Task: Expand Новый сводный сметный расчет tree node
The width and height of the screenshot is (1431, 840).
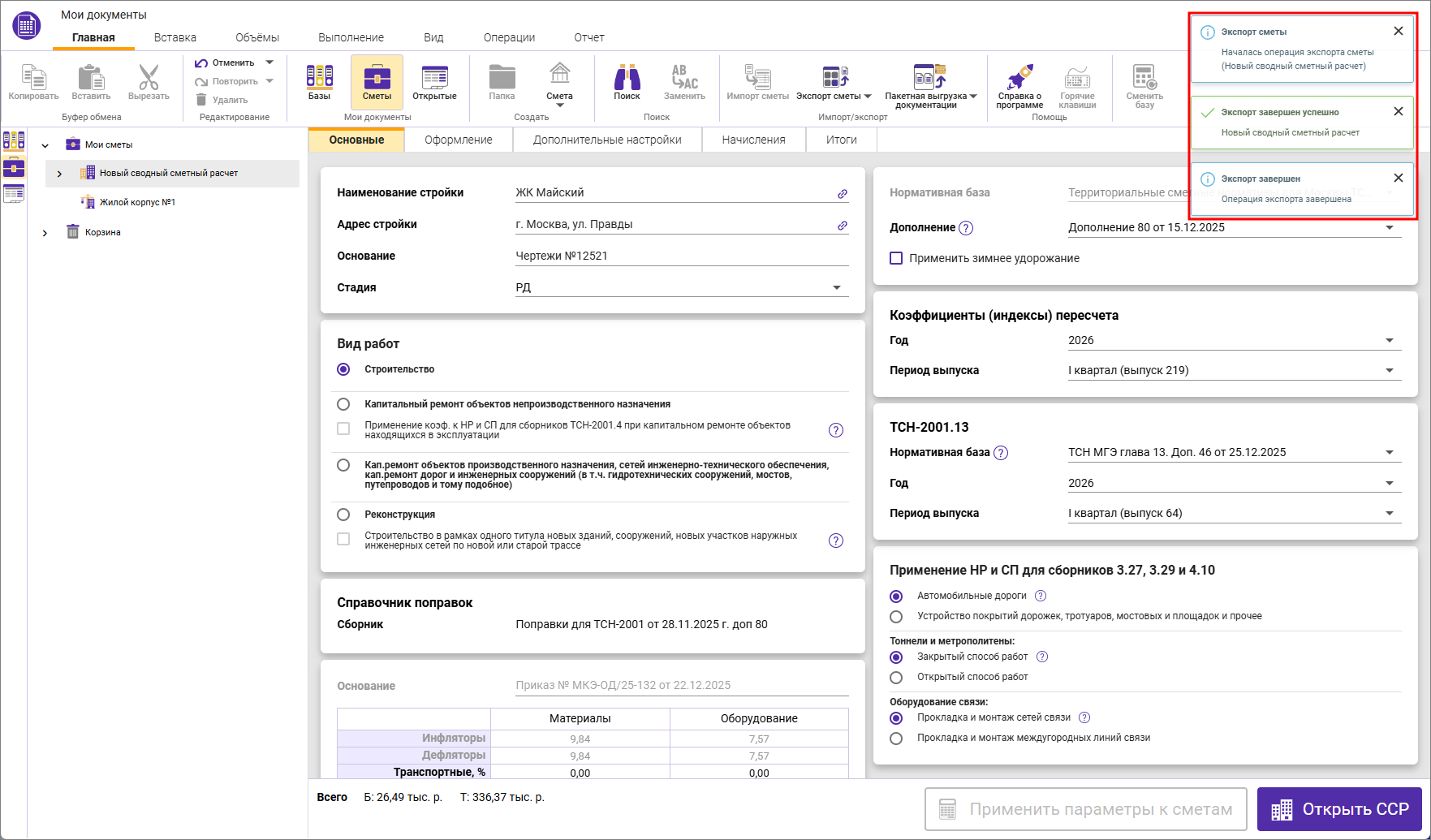Action: tap(59, 174)
